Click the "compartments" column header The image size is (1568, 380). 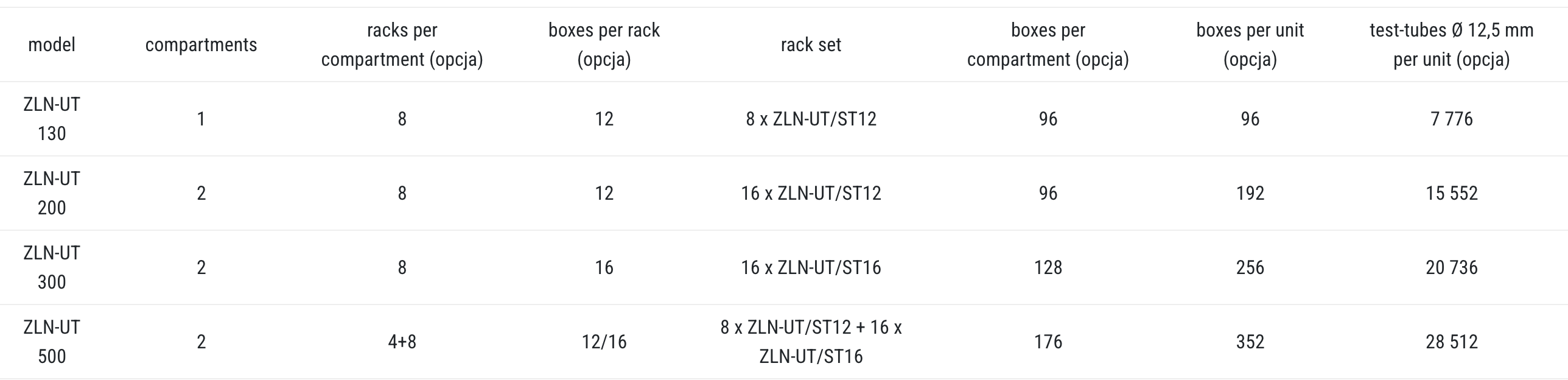tap(201, 44)
